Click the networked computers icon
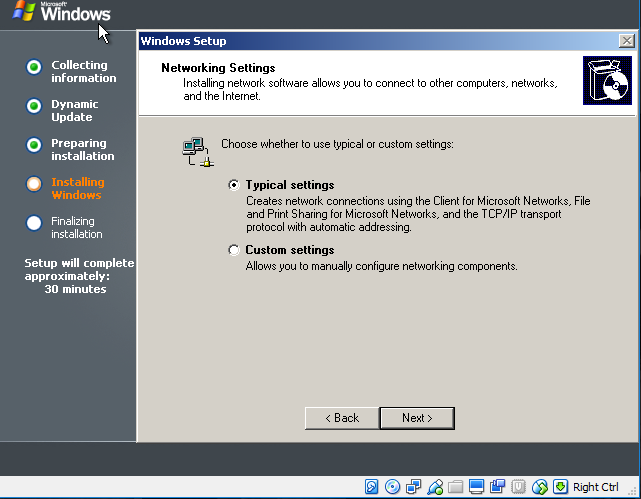Screen dimensions: 641x499 (198, 152)
